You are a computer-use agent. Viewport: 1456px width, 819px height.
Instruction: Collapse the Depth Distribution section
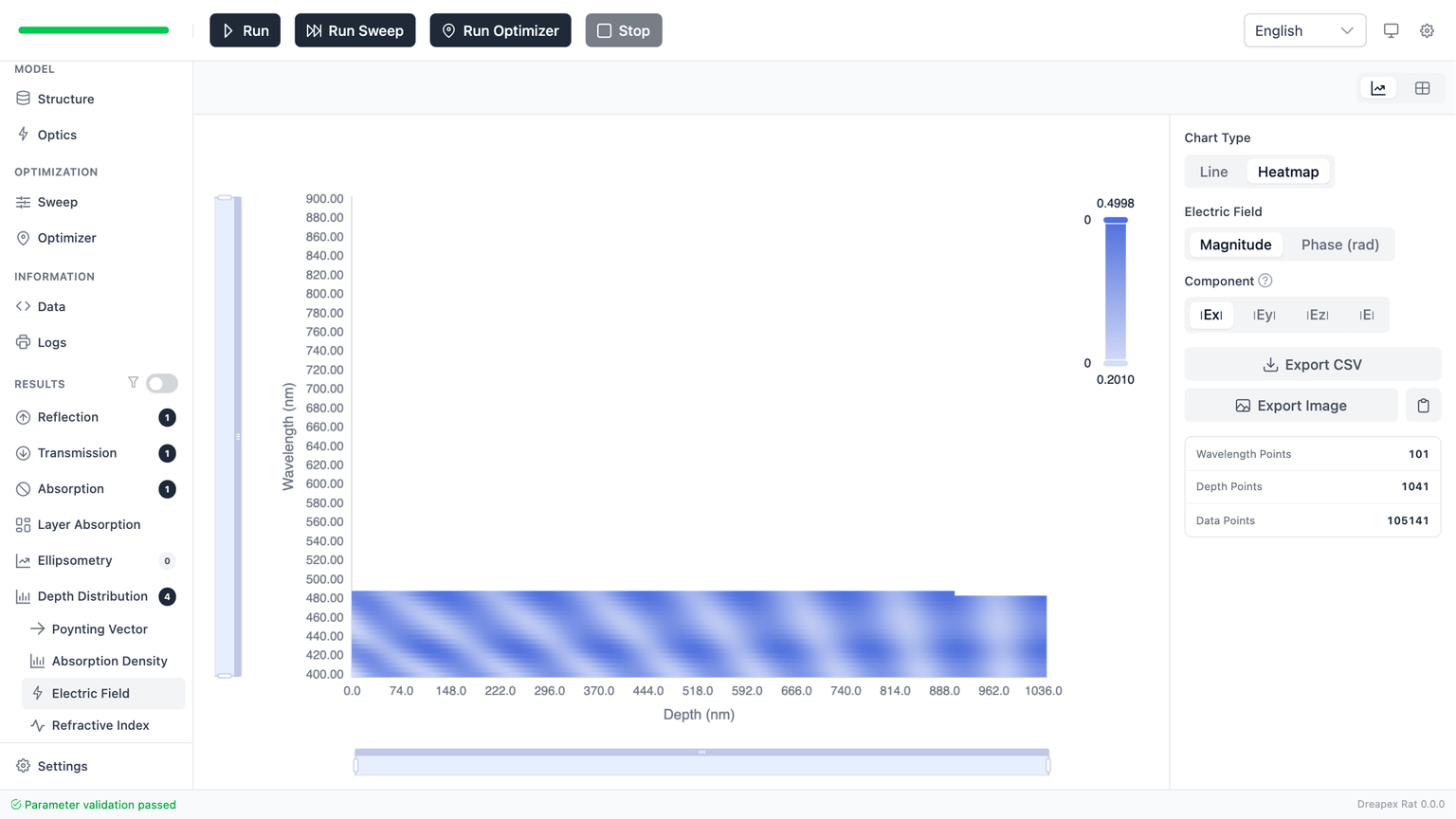point(92,596)
